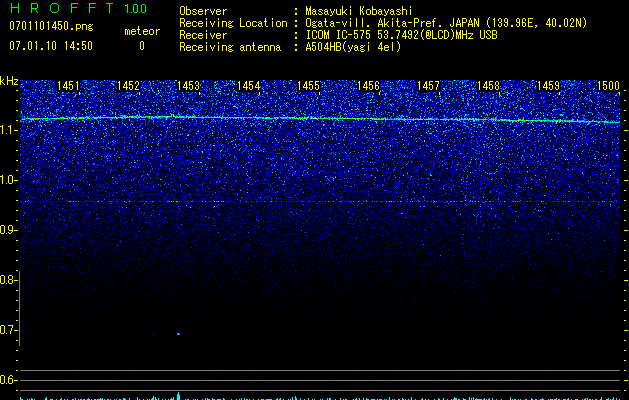Screen dimensions: 629x400
Task: Click the meteor count value 0
Action: pos(142,46)
